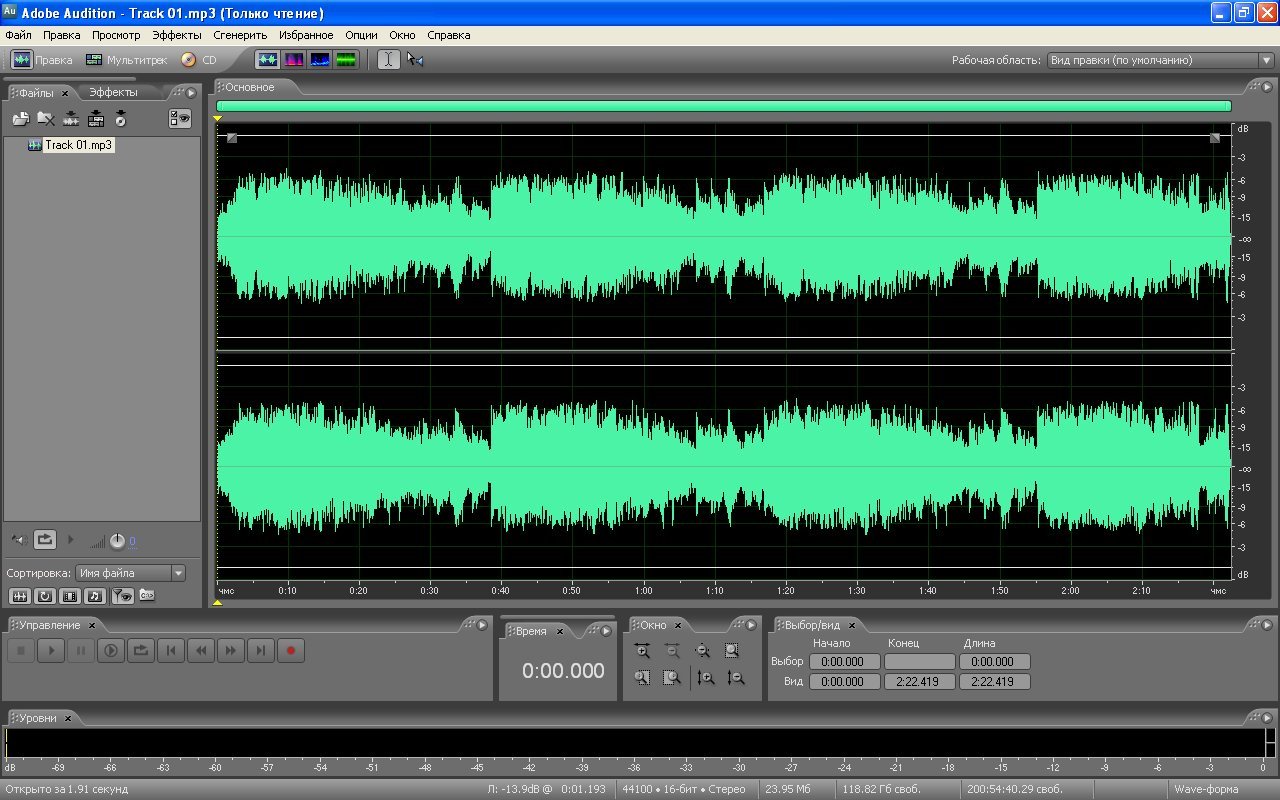The width and height of the screenshot is (1280, 800).
Task: Click the zoom in vertically icon
Action: coord(706,678)
